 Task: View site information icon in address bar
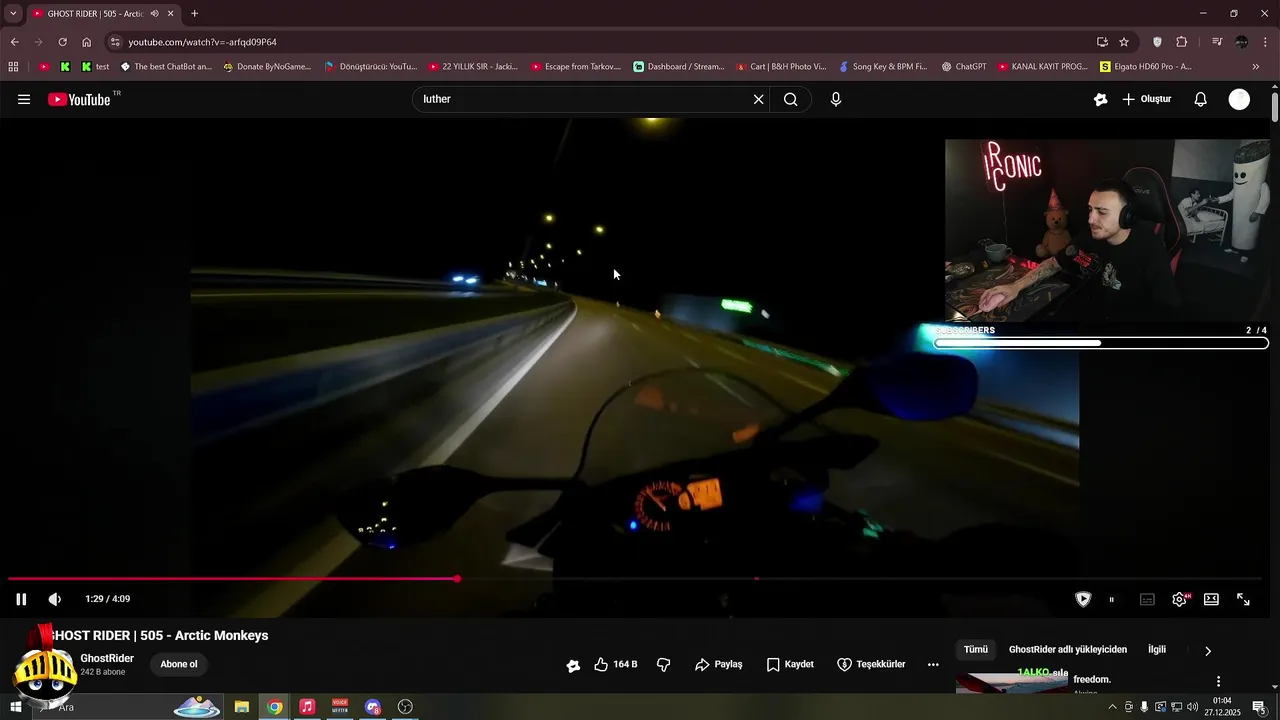click(x=115, y=42)
